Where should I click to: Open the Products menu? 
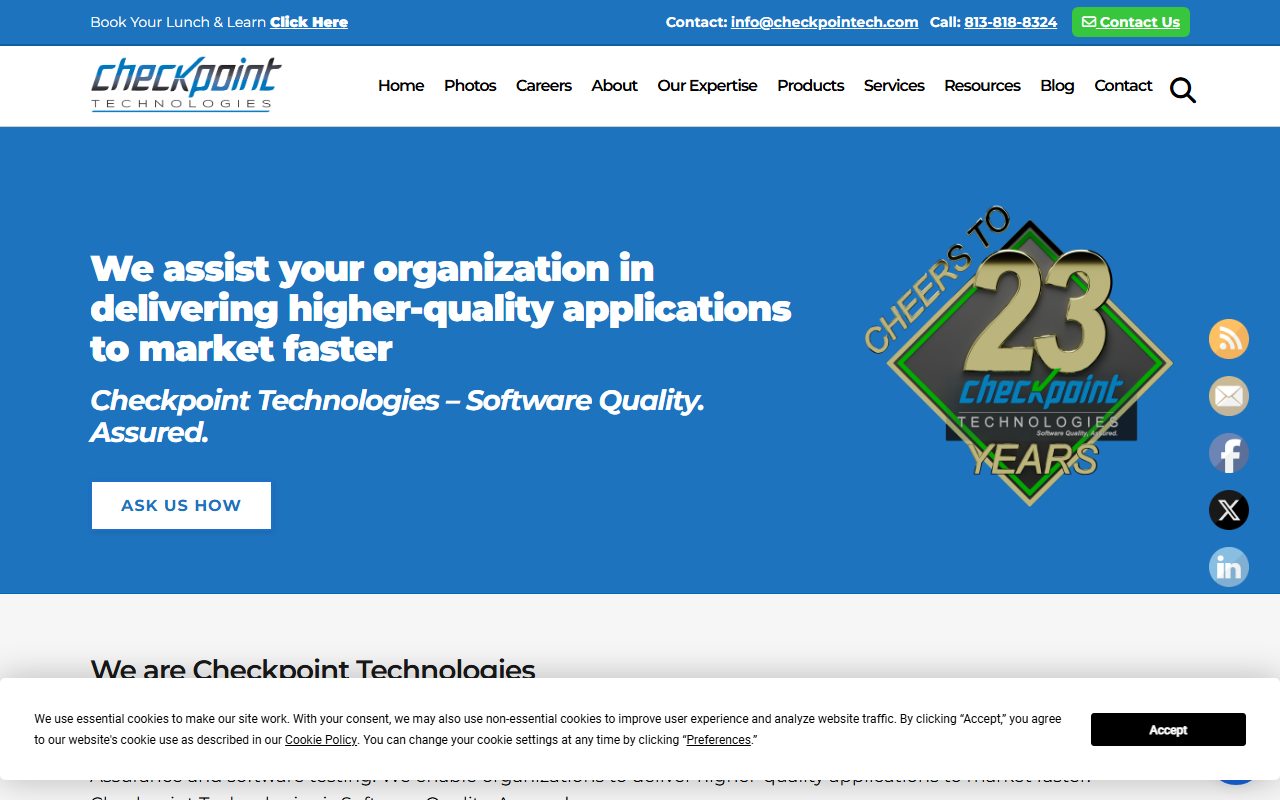tap(811, 86)
